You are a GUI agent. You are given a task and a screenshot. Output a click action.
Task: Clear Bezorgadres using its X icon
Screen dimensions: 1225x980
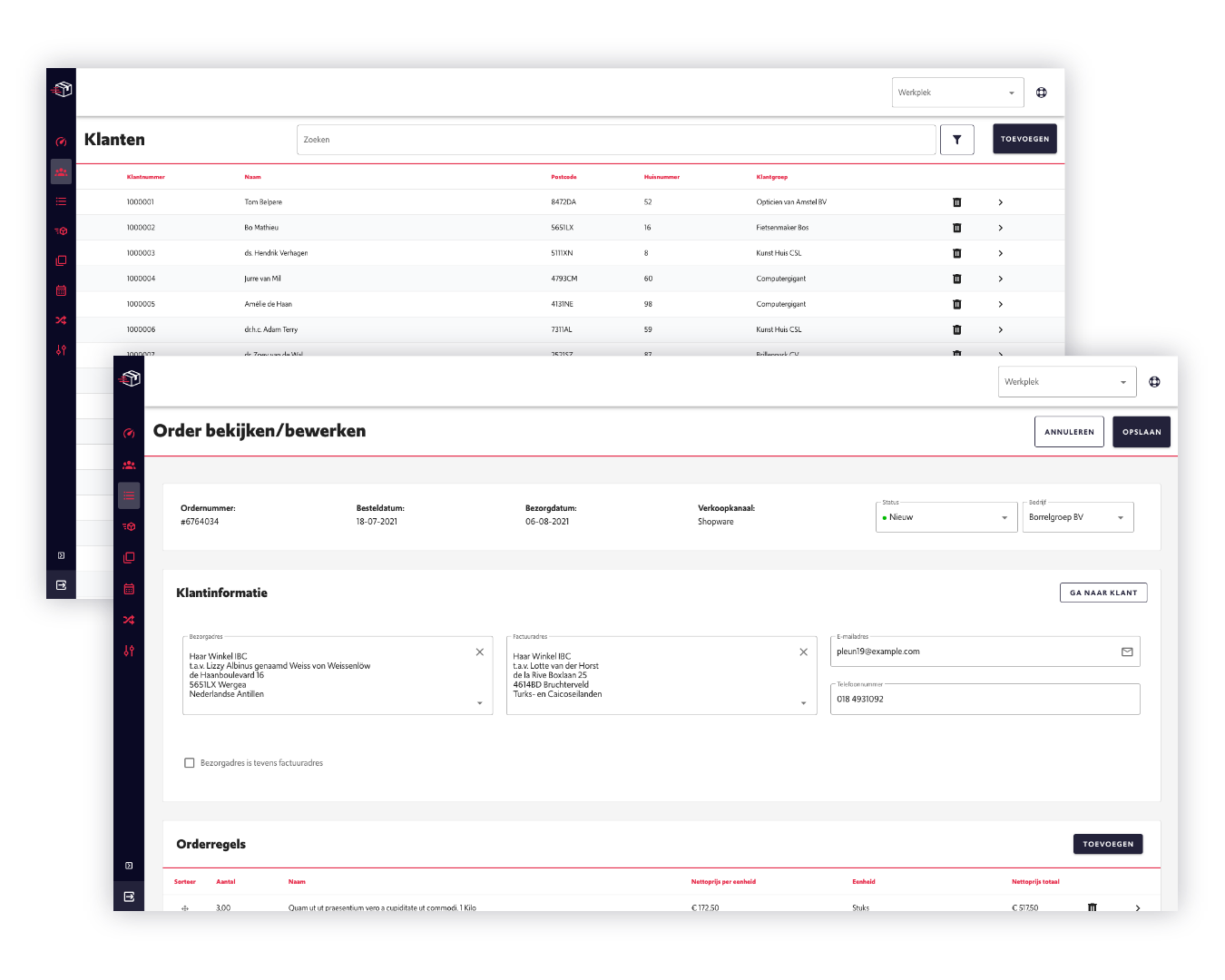(x=480, y=652)
